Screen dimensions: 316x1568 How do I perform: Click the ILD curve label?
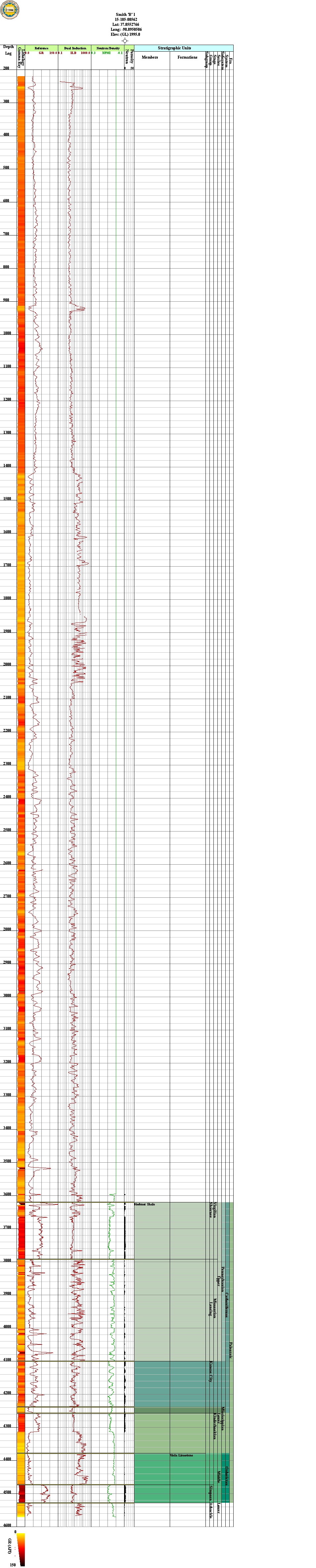[73, 53]
